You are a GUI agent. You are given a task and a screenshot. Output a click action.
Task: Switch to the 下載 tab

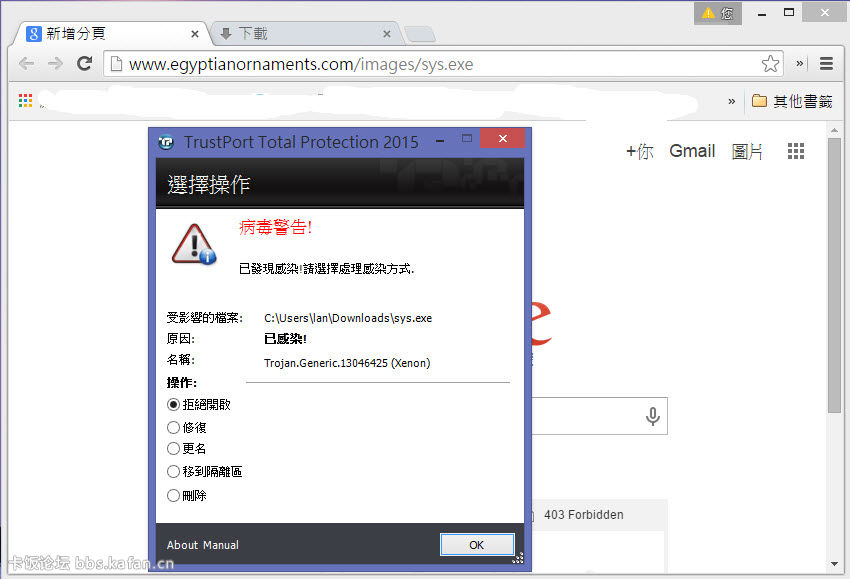tap(300, 34)
